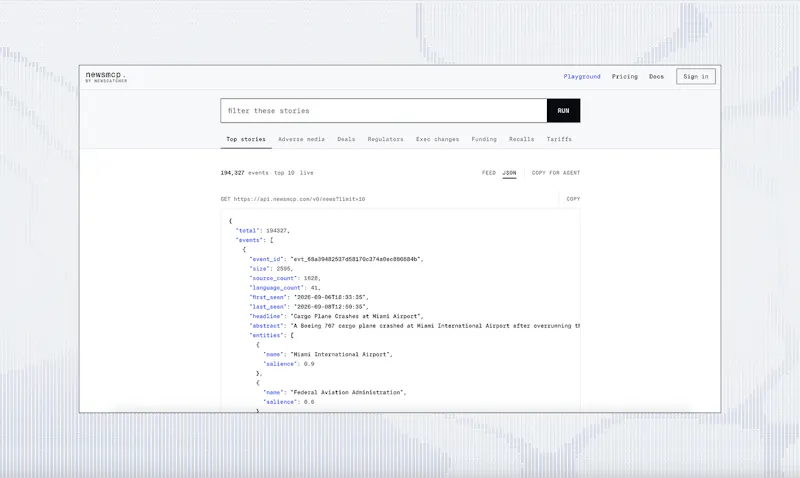Switch to the Adverse media tab
Image resolution: width=800 pixels, height=478 pixels.
[301, 139]
